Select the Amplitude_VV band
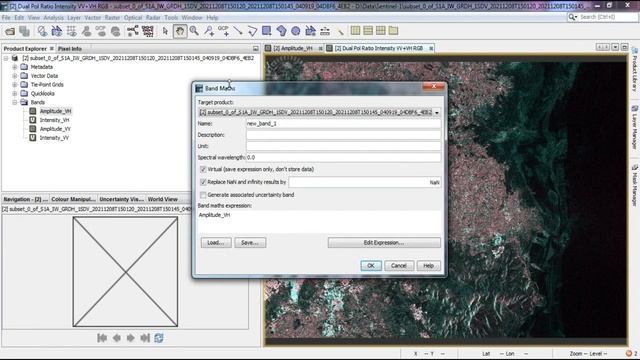Screen dimensions: 640x360 point(55,129)
